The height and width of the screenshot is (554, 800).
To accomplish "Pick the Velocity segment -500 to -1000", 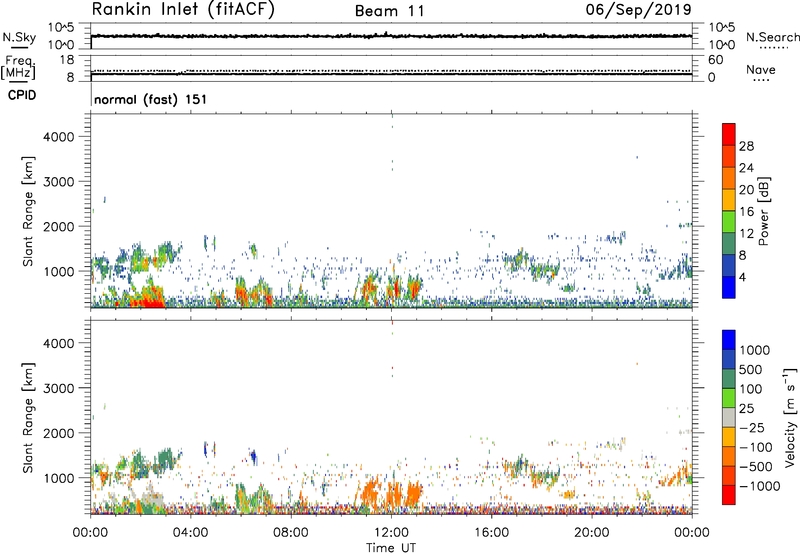I will coord(729,475).
